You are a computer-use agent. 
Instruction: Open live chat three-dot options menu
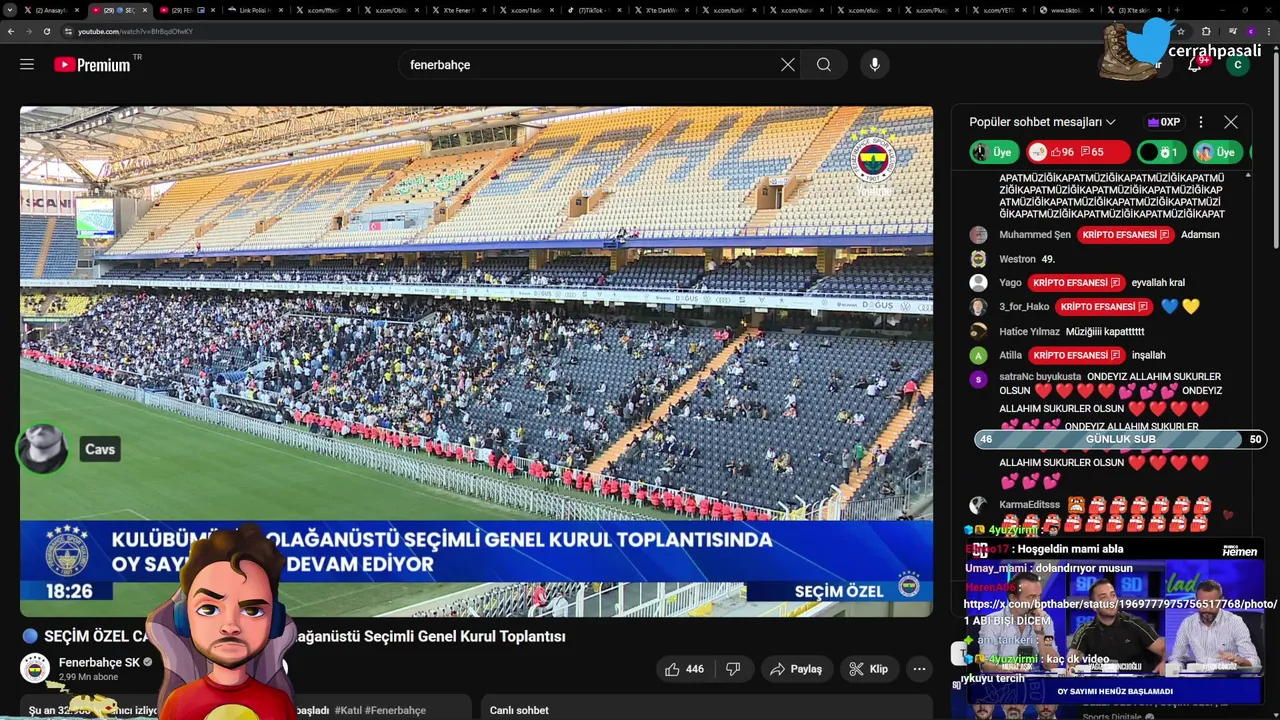click(1201, 122)
